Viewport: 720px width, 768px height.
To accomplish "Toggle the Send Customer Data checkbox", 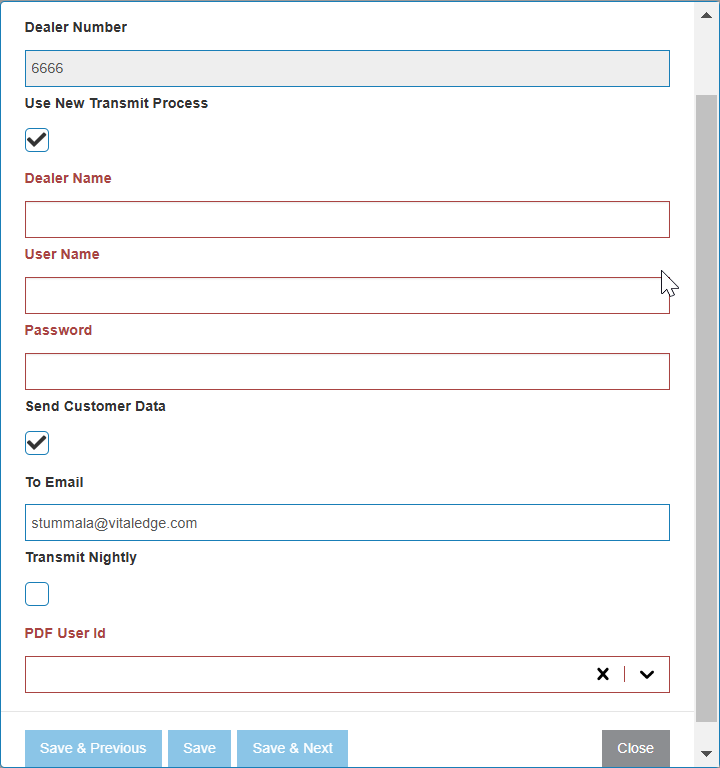I will (x=37, y=443).
